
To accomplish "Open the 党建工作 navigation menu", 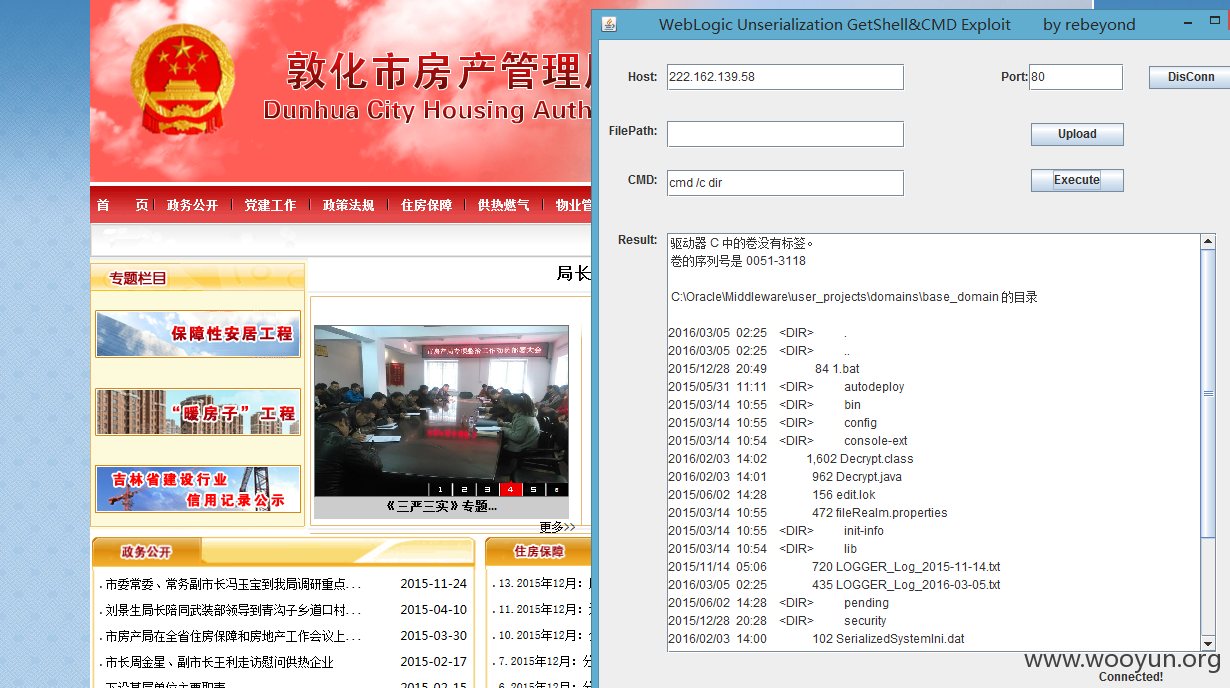I will tap(270, 205).
